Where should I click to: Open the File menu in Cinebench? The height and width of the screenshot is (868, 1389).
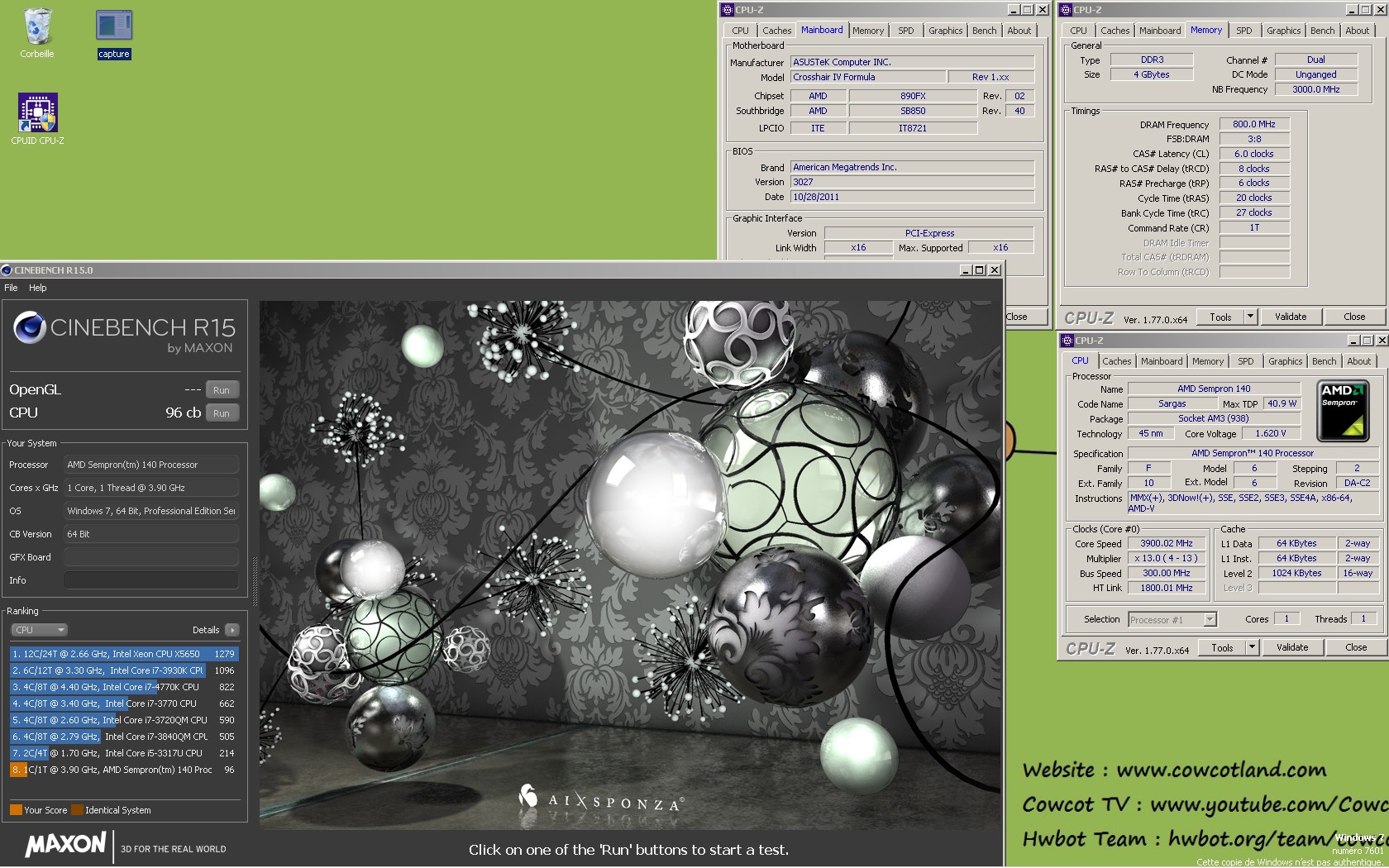tap(11, 288)
